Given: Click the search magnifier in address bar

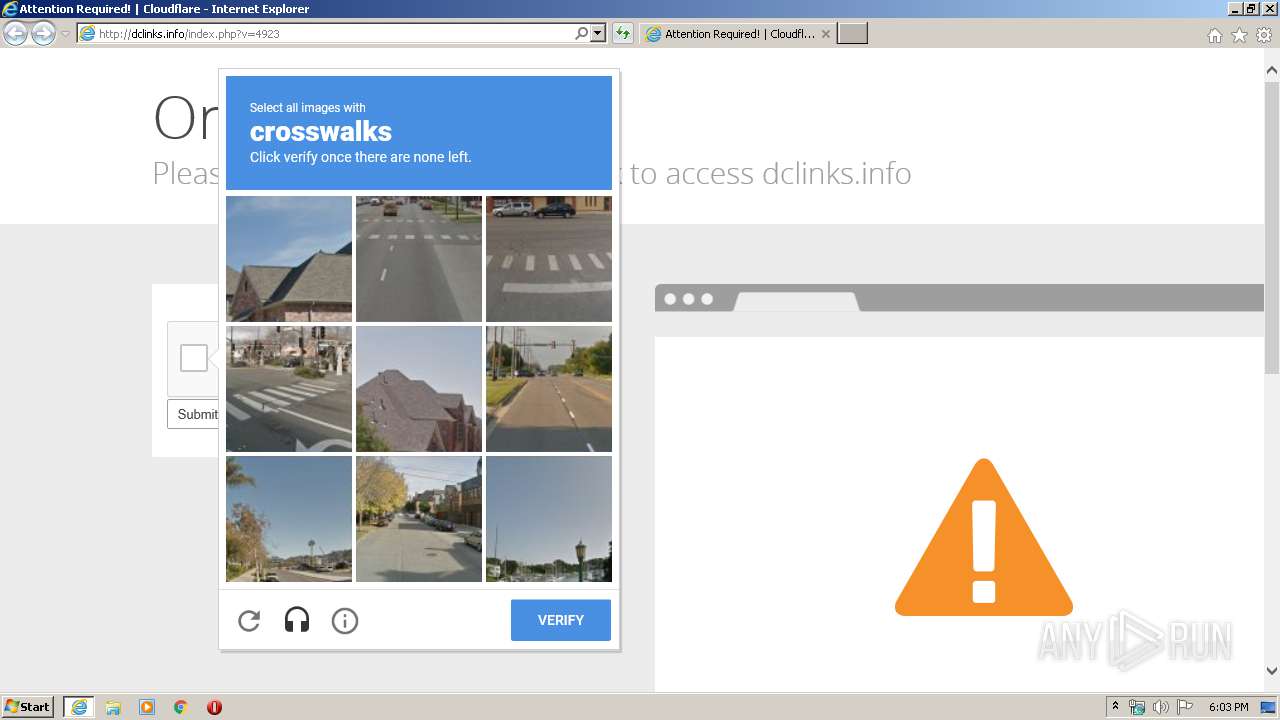Looking at the screenshot, I should click(x=582, y=34).
